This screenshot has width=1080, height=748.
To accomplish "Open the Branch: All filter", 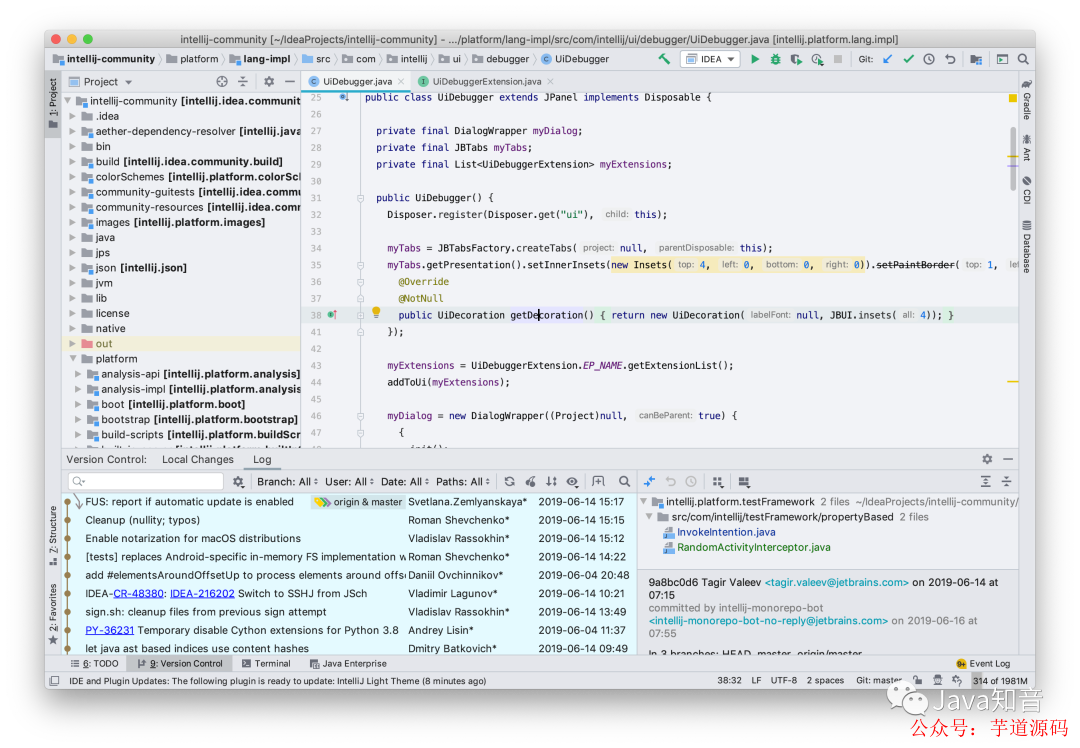I will (287, 481).
